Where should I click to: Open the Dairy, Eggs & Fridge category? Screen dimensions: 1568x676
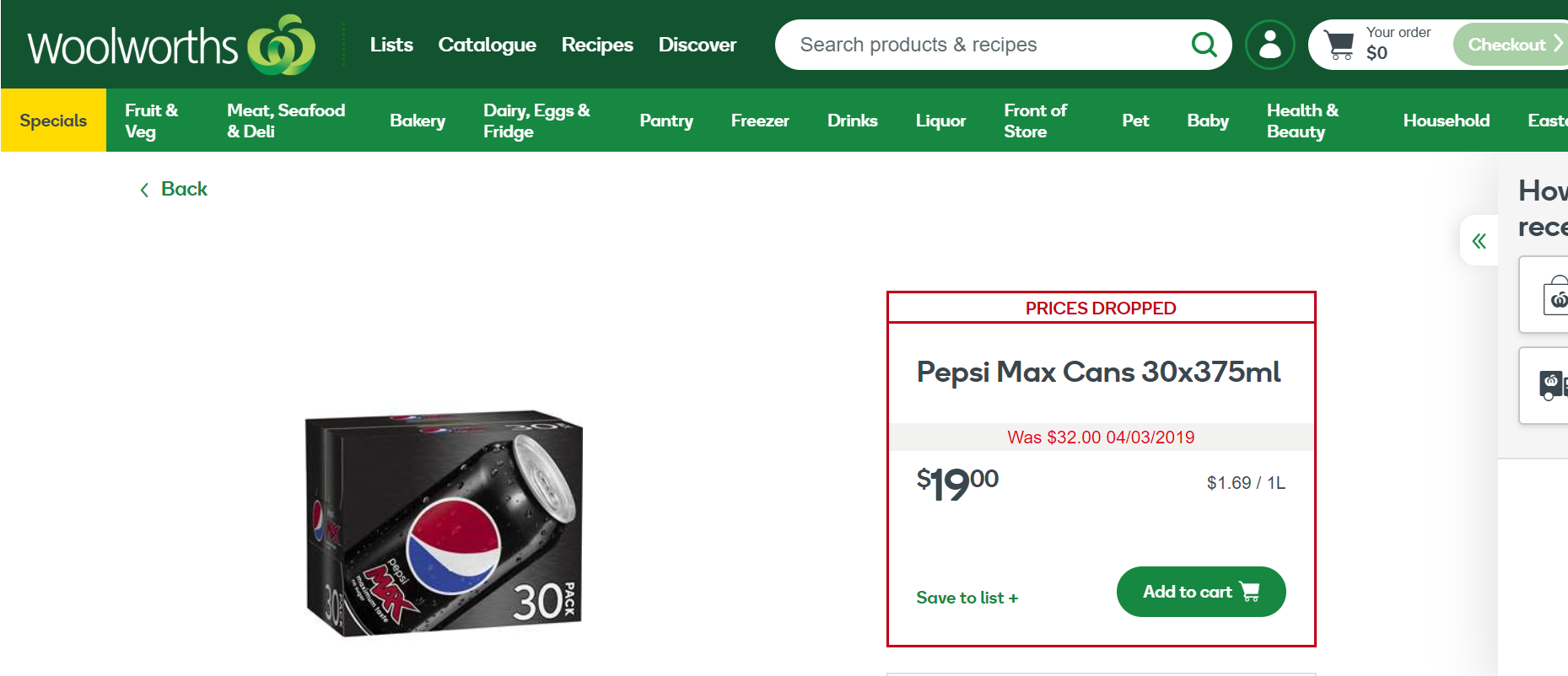[536, 121]
